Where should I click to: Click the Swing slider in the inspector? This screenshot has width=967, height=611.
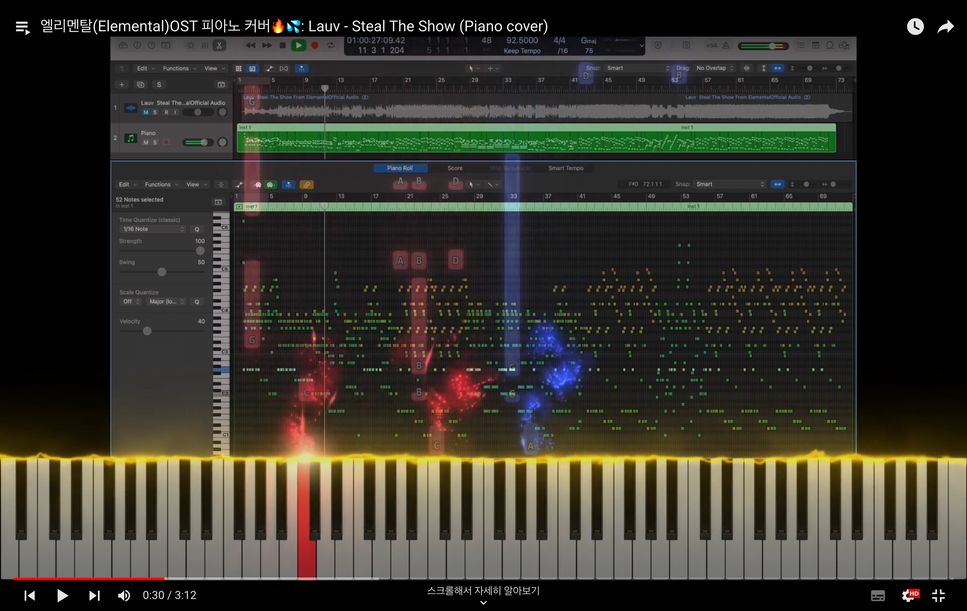[x=162, y=271]
